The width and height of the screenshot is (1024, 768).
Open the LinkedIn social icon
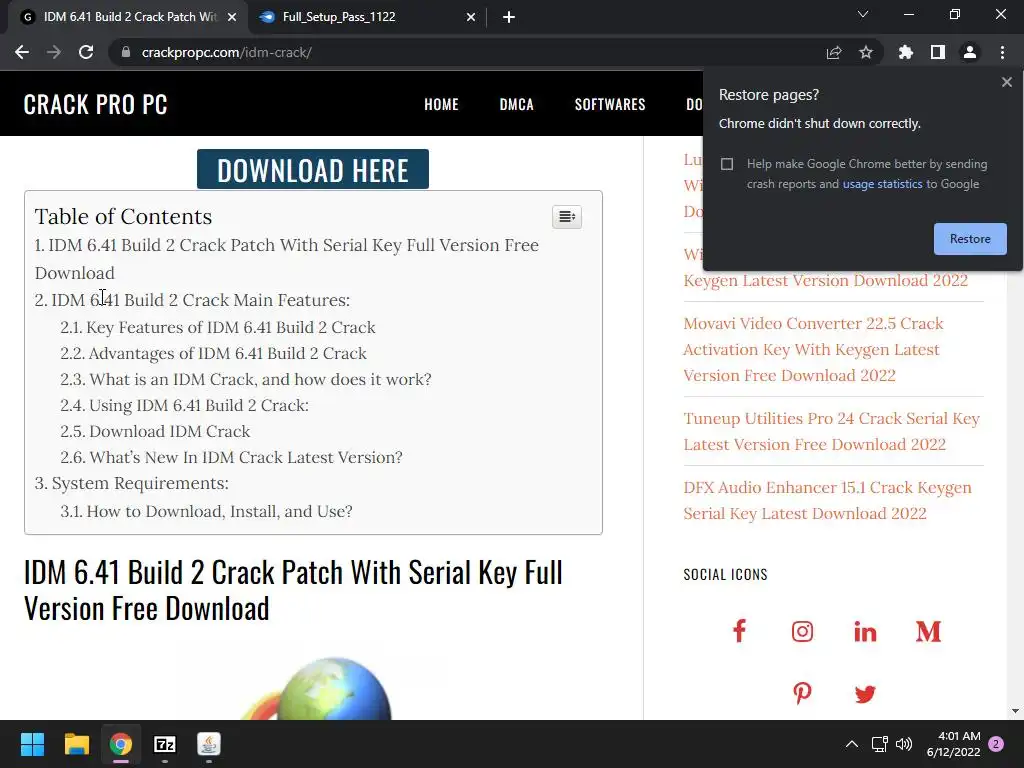865,631
